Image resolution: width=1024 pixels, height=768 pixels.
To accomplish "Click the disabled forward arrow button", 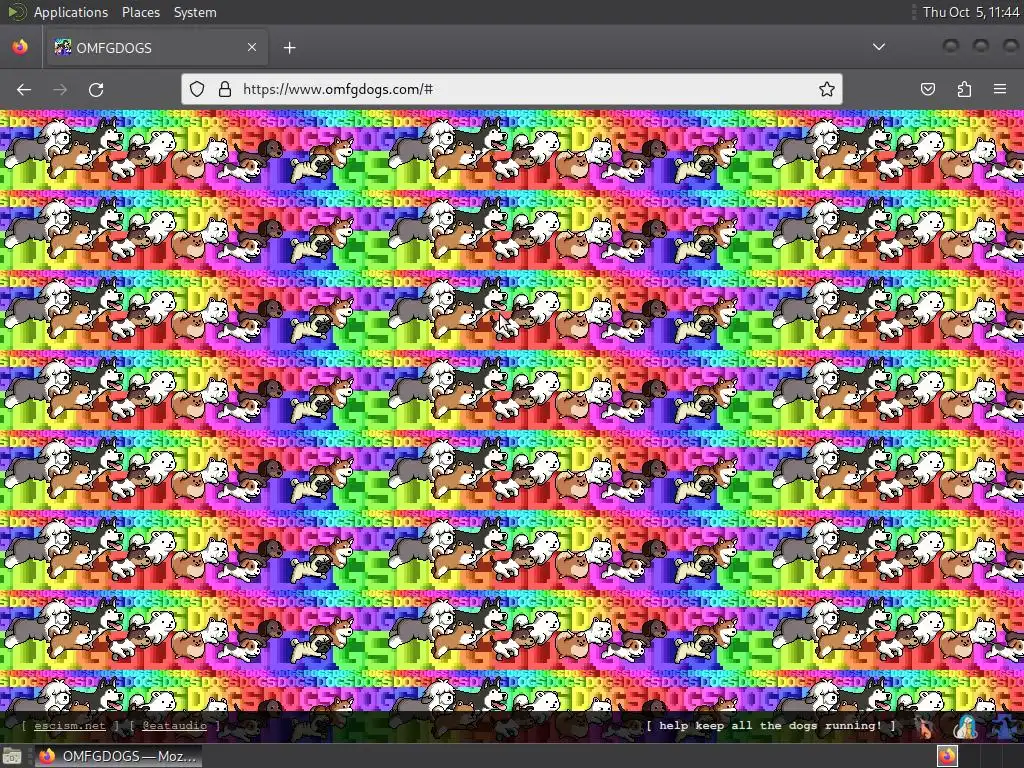I will tap(60, 89).
